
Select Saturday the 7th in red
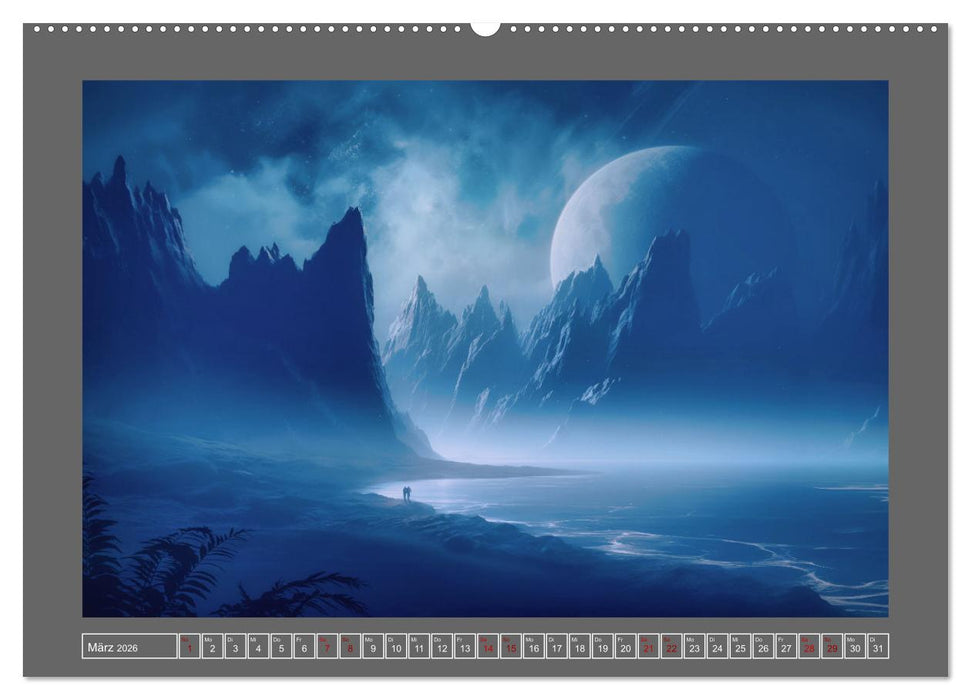[327, 647]
